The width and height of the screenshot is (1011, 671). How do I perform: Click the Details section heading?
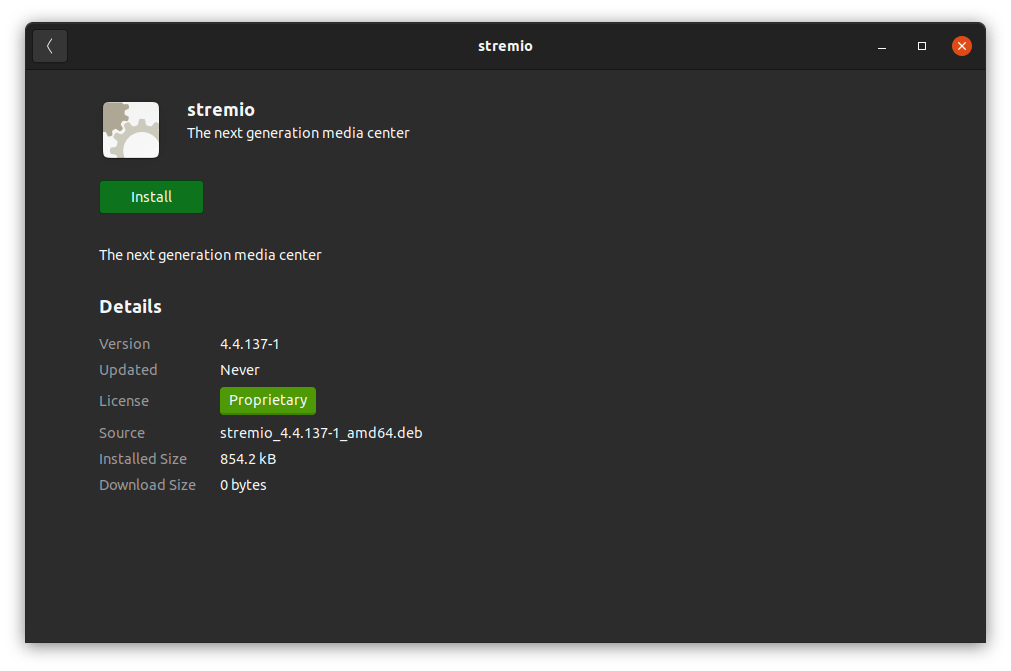[130, 307]
